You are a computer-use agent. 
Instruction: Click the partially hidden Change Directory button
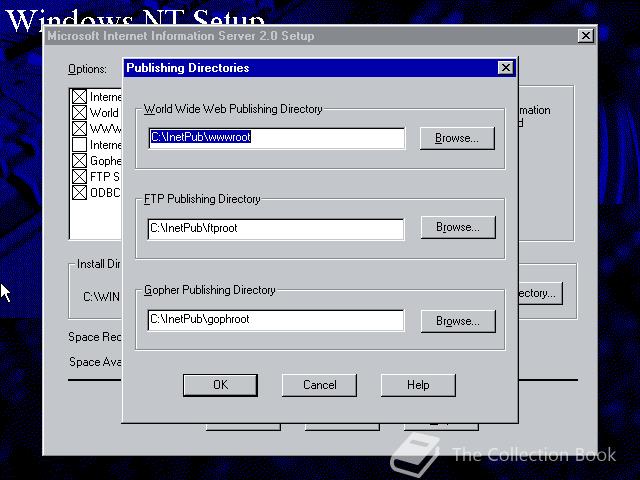tap(540, 294)
